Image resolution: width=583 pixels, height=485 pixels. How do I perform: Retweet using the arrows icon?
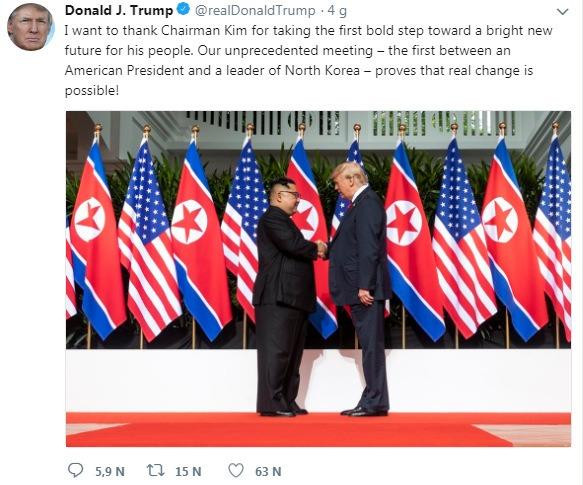point(156,470)
